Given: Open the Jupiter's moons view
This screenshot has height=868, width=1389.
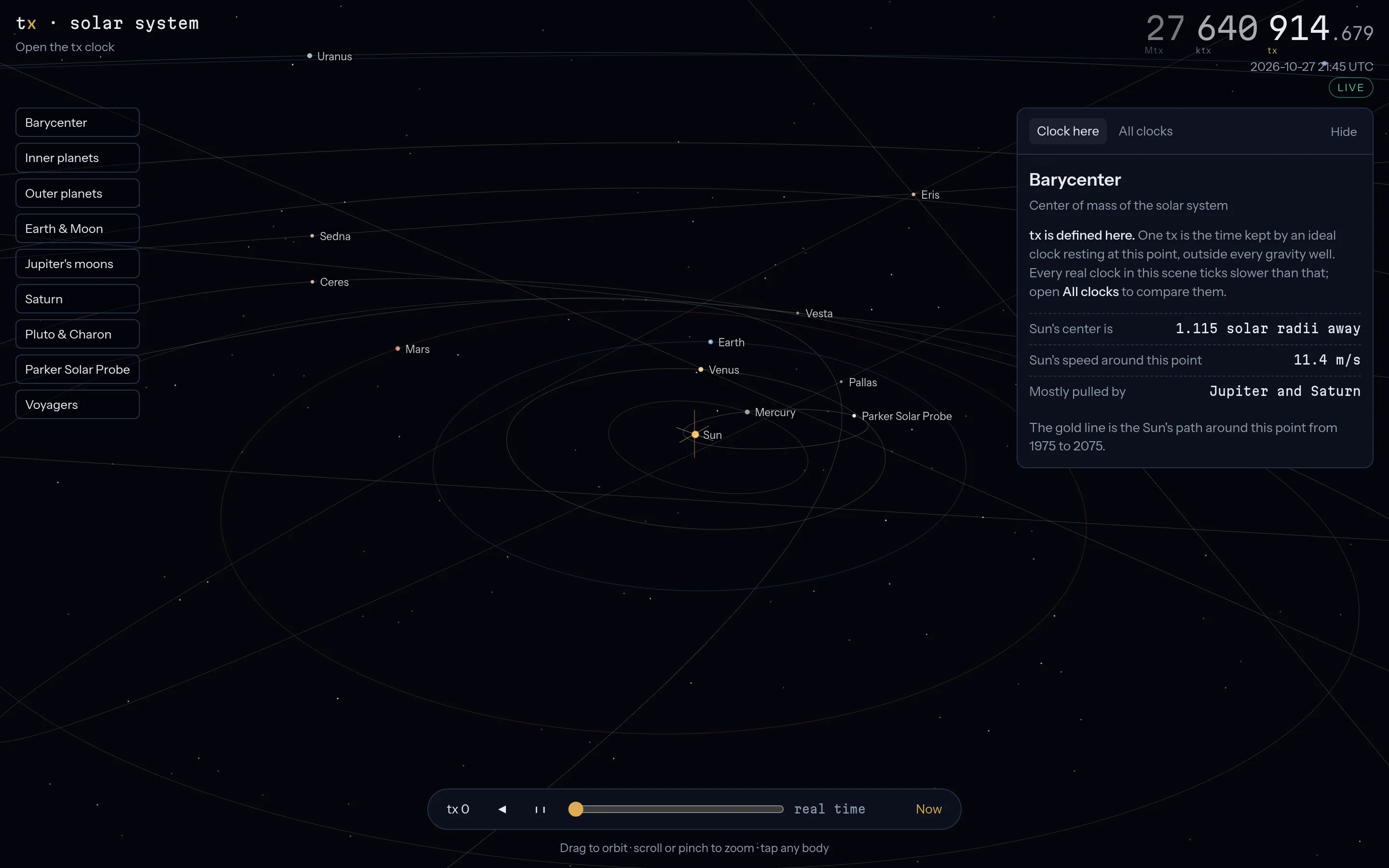Looking at the screenshot, I should click(x=78, y=264).
